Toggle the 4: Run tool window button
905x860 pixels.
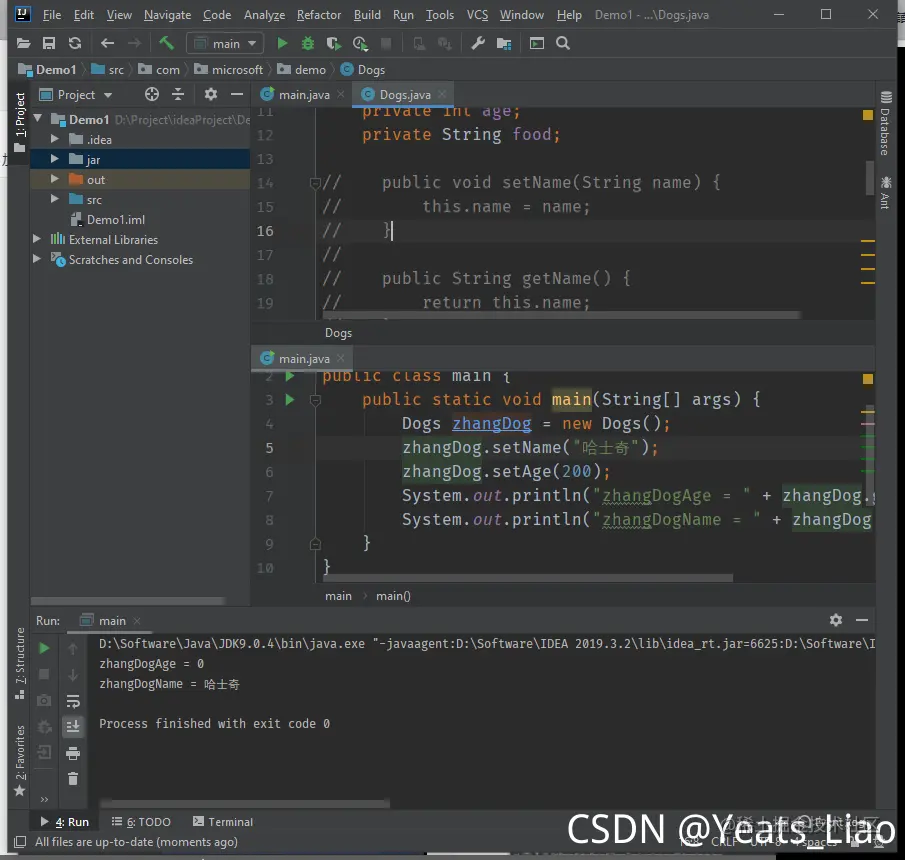(x=65, y=821)
